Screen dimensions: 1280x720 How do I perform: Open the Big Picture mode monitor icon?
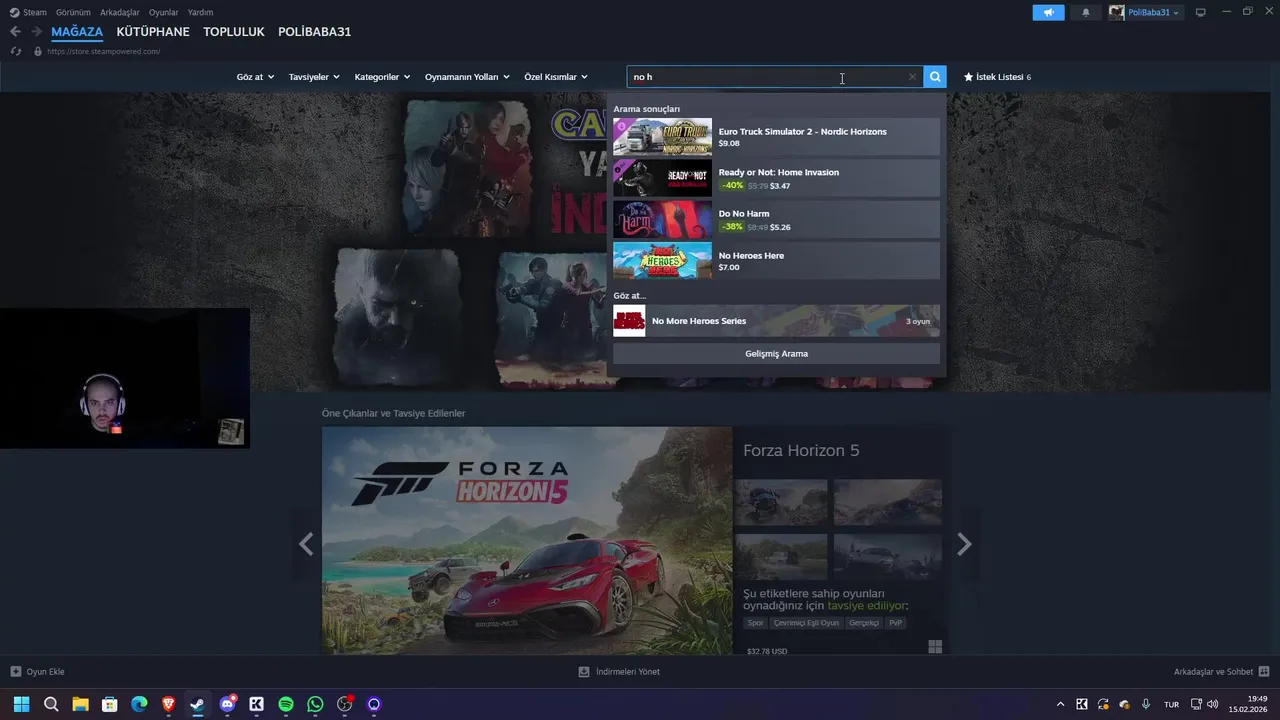click(1201, 12)
